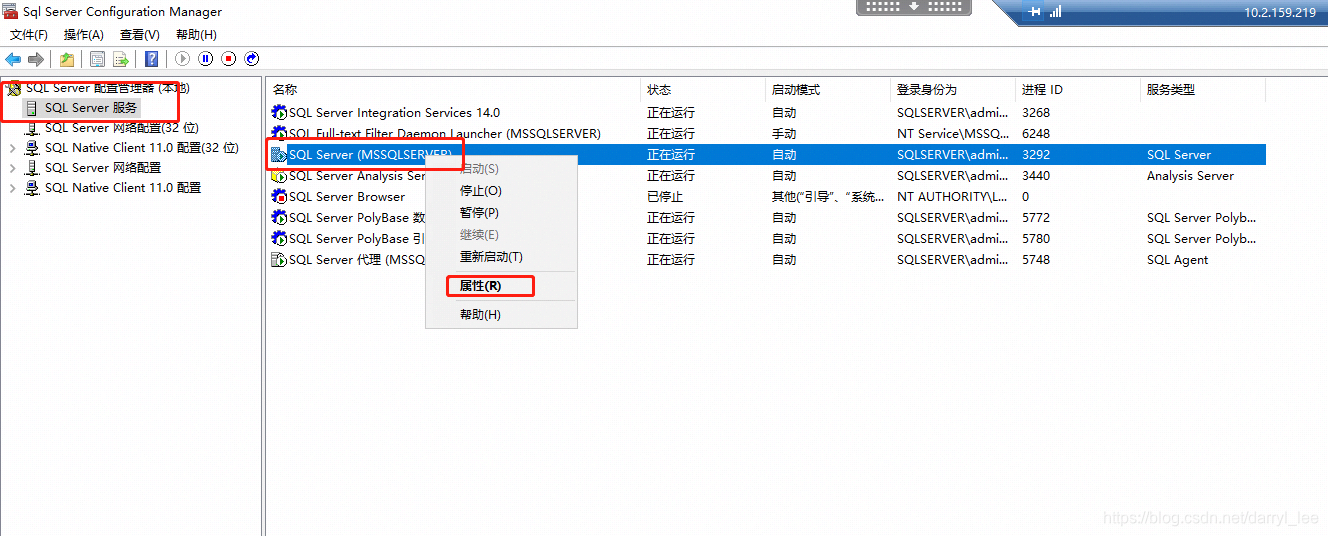The height and width of the screenshot is (536, 1328).
Task: Click the Integration Services 14.0 service icon
Action: coord(279,113)
